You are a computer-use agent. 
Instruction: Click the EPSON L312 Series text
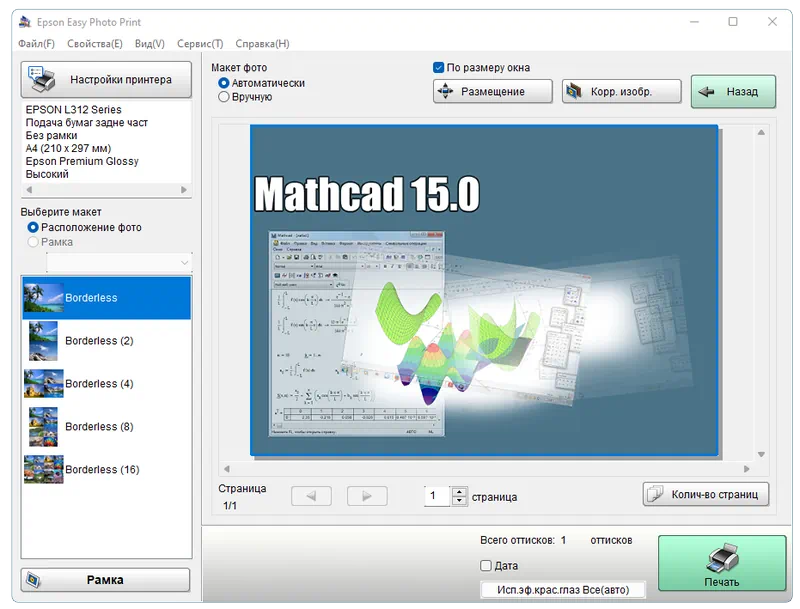pyautogui.click(x=73, y=110)
